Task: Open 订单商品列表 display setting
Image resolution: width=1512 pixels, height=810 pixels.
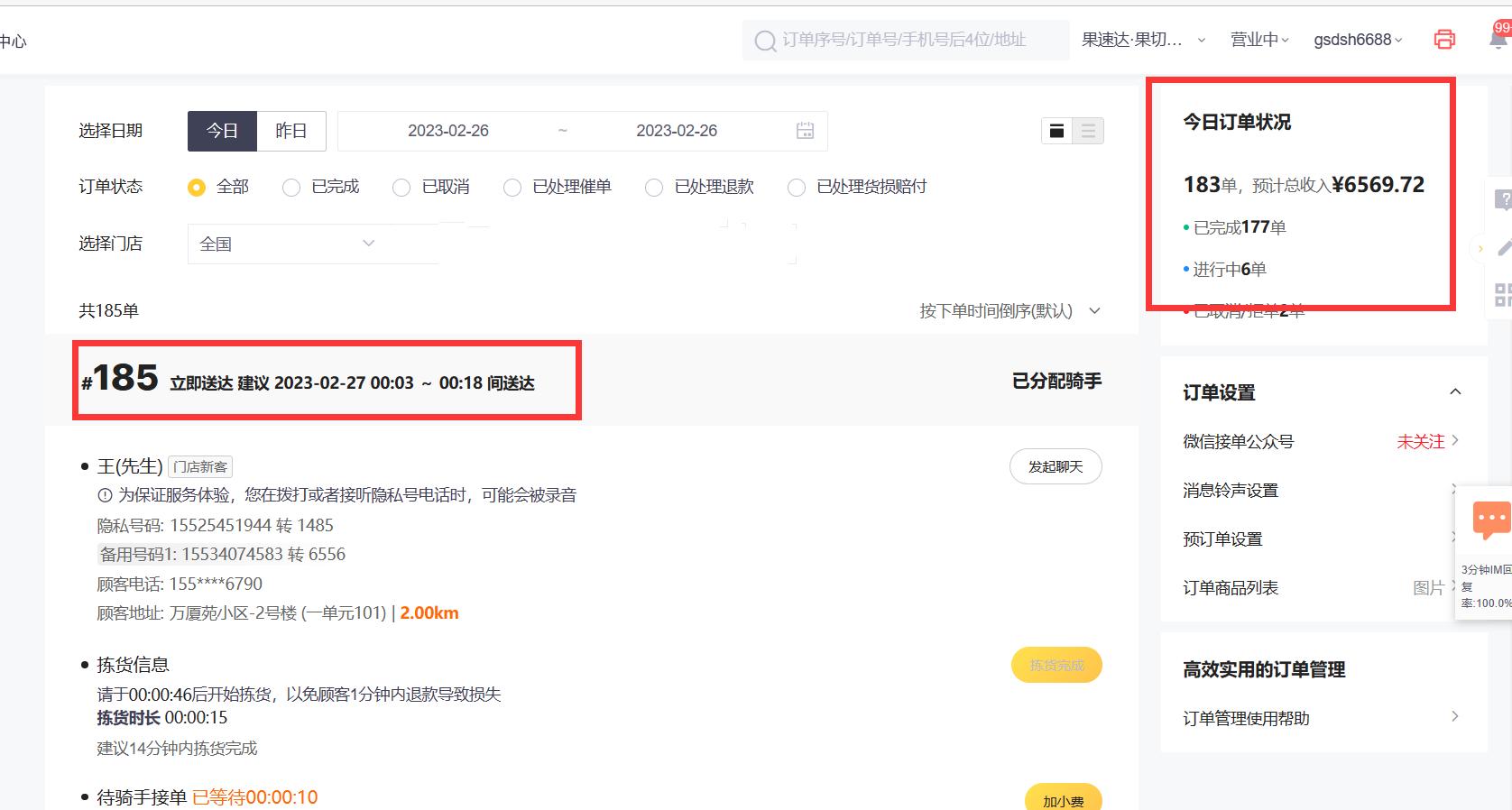Action: (1321, 587)
